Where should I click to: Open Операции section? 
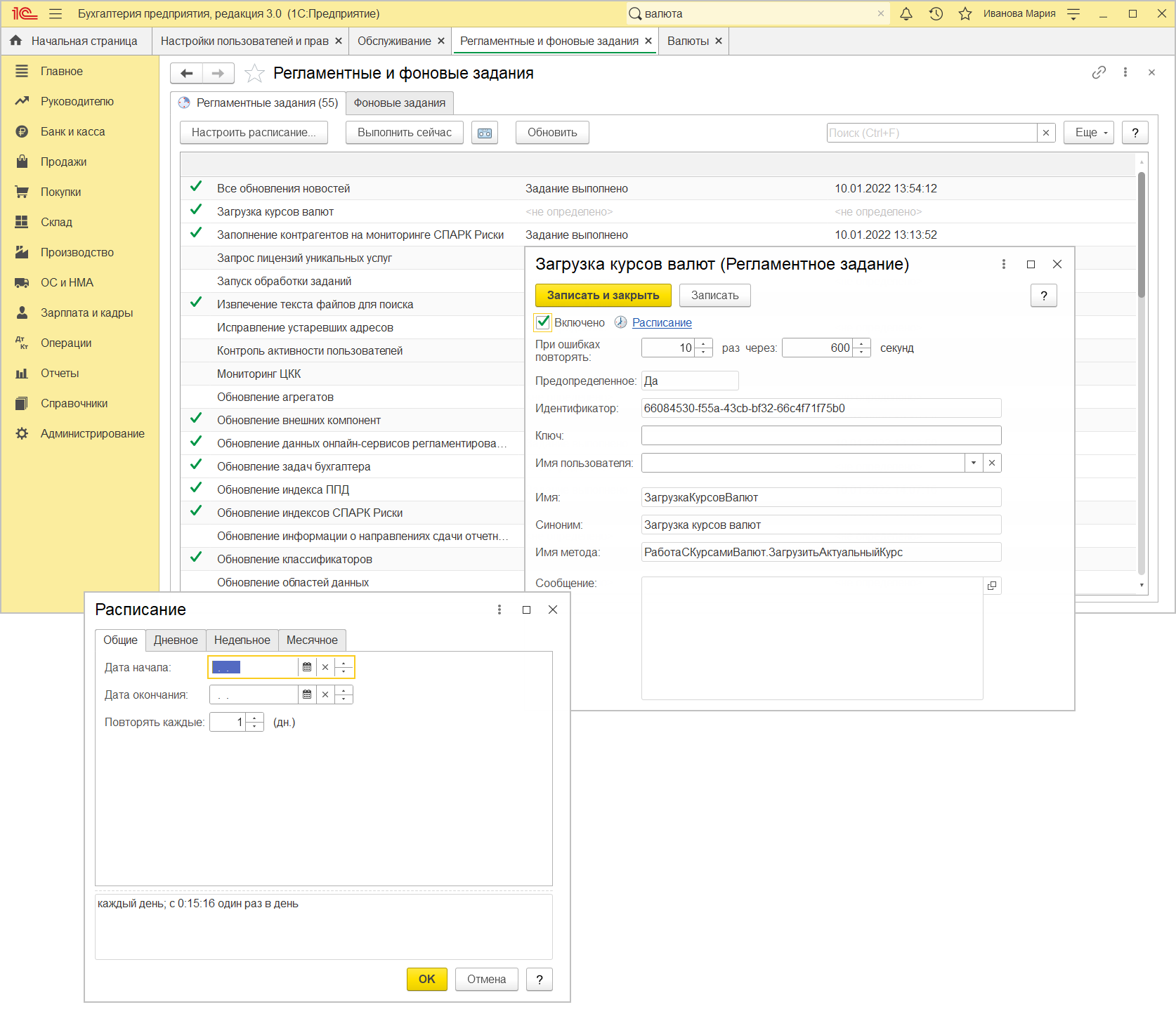click(x=53, y=343)
